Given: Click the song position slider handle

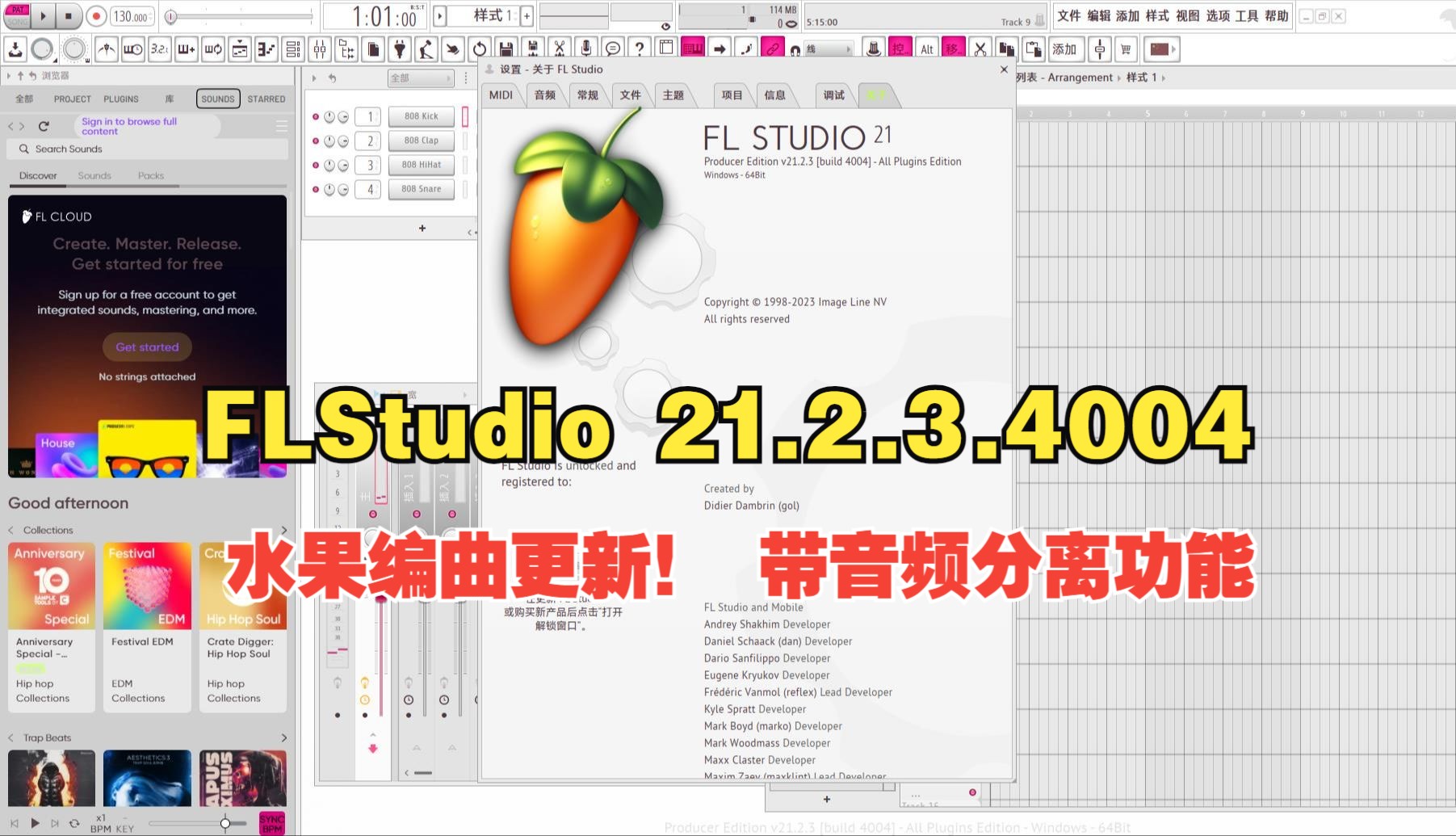Looking at the screenshot, I should tap(170, 16).
